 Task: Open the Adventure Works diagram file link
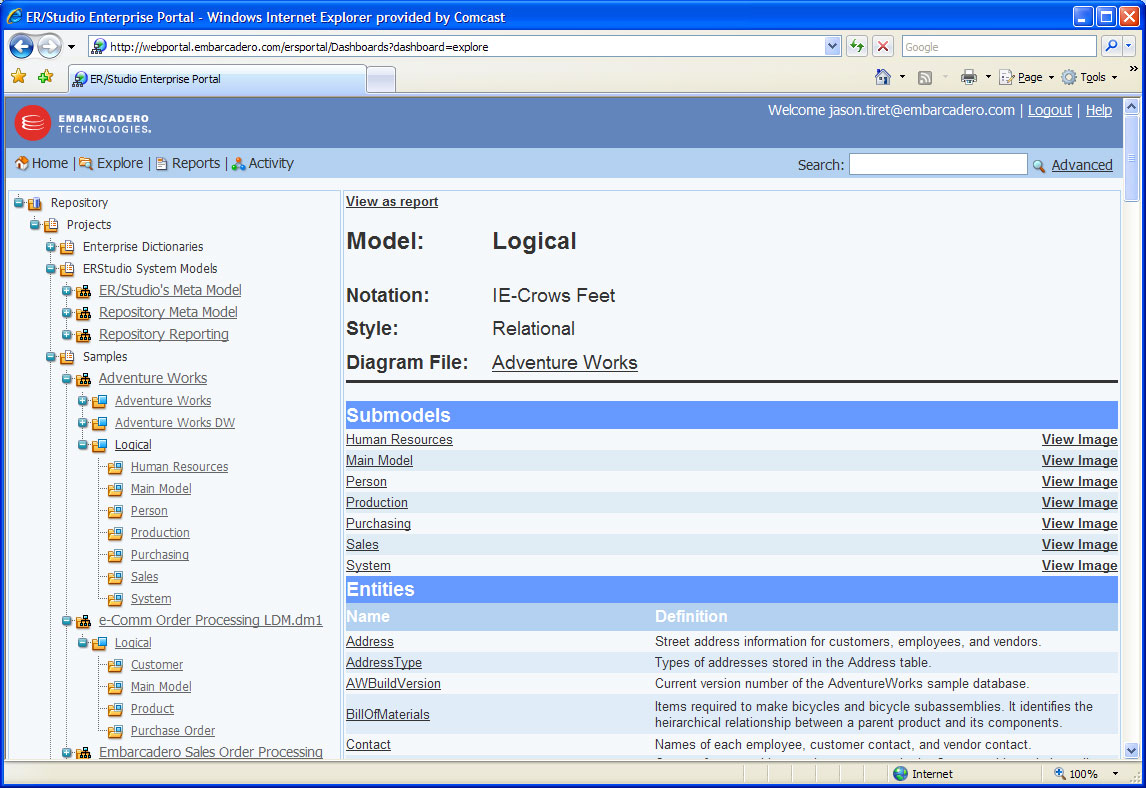pyautogui.click(x=564, y=363)
